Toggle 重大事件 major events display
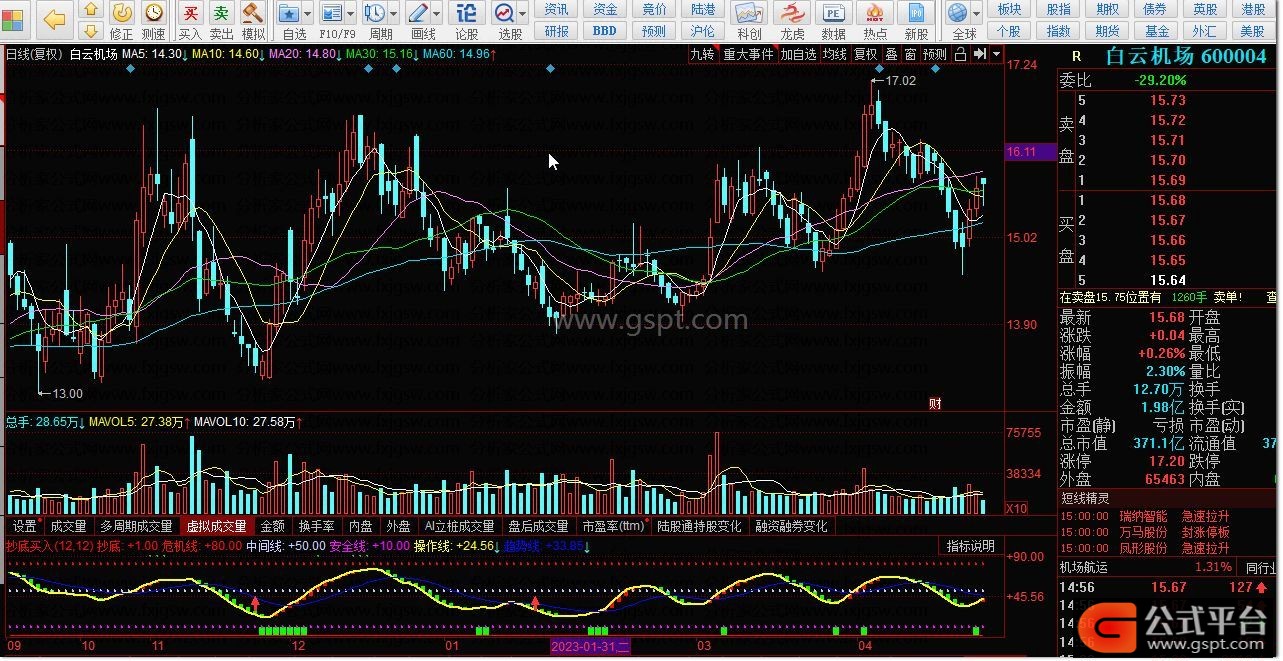 749,54
